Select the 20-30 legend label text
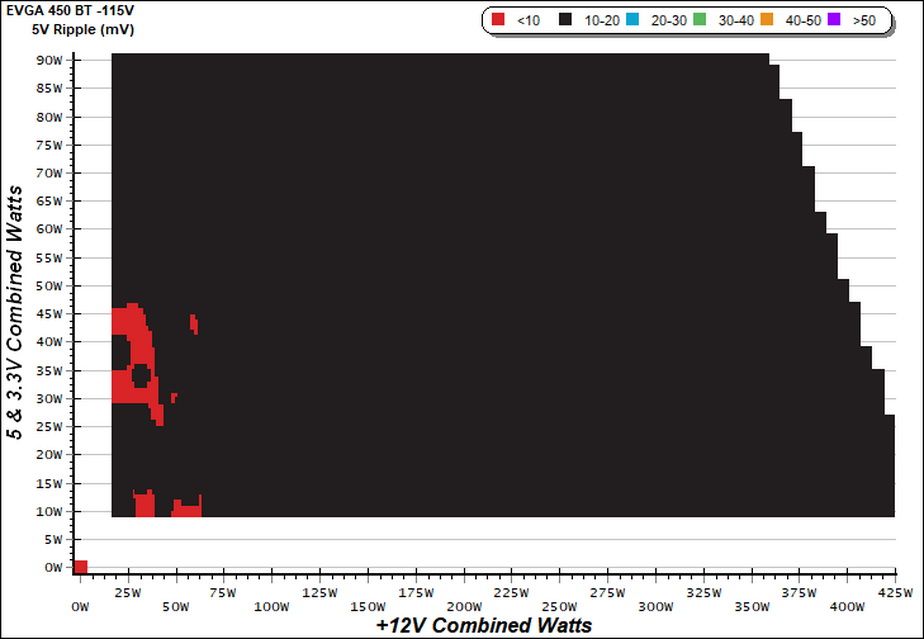 (669, 21)
